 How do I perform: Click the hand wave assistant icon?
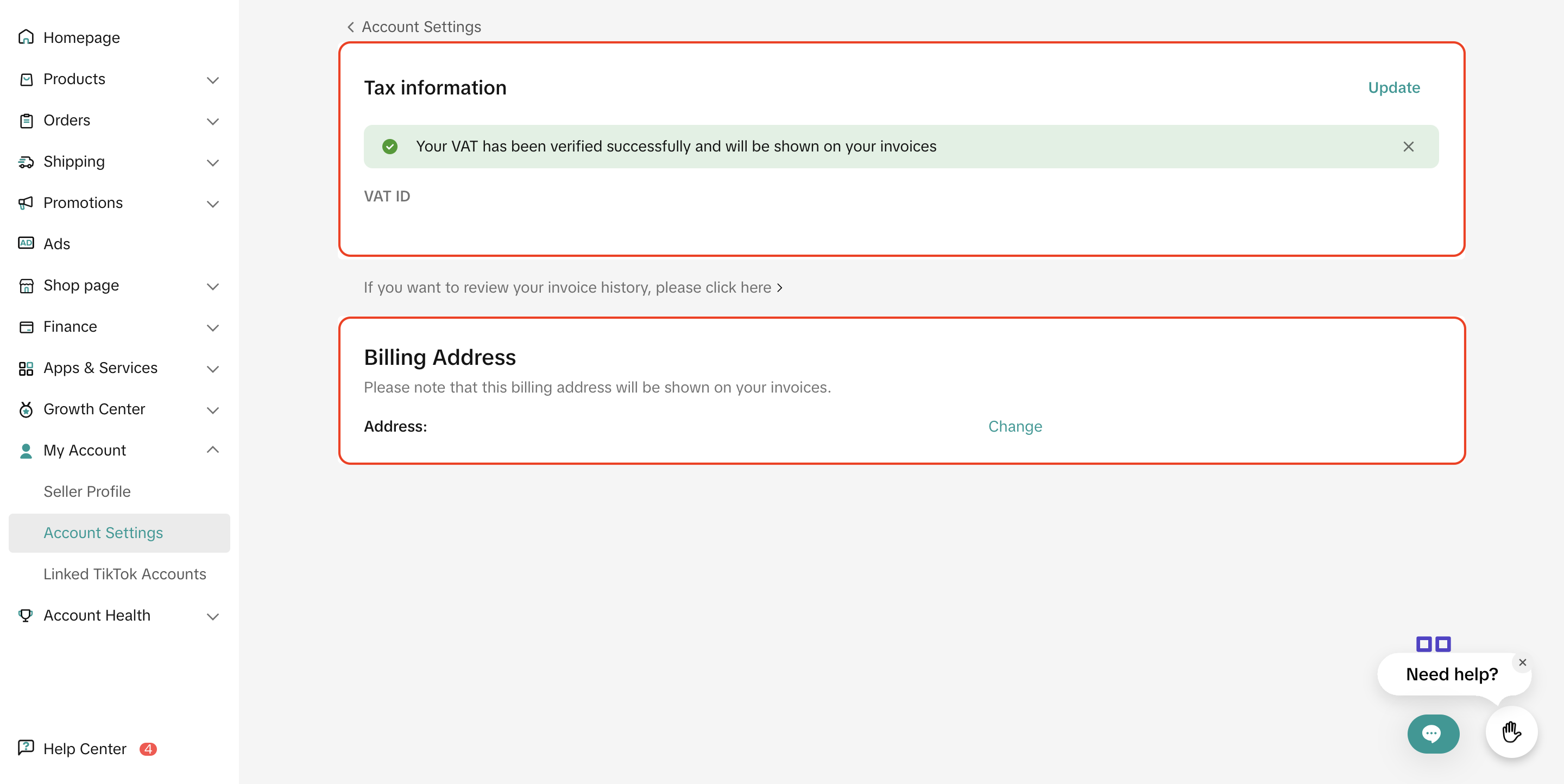pos(1511,732)
